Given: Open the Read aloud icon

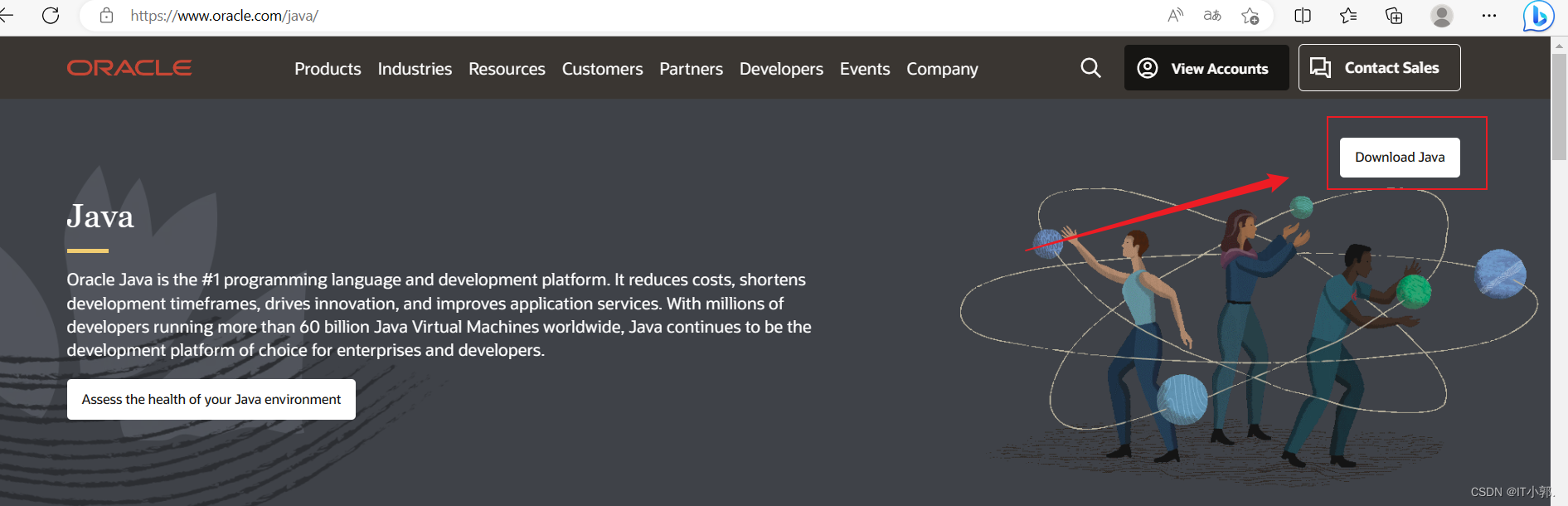Looking at the screenshot, I should coord(1175,15).
